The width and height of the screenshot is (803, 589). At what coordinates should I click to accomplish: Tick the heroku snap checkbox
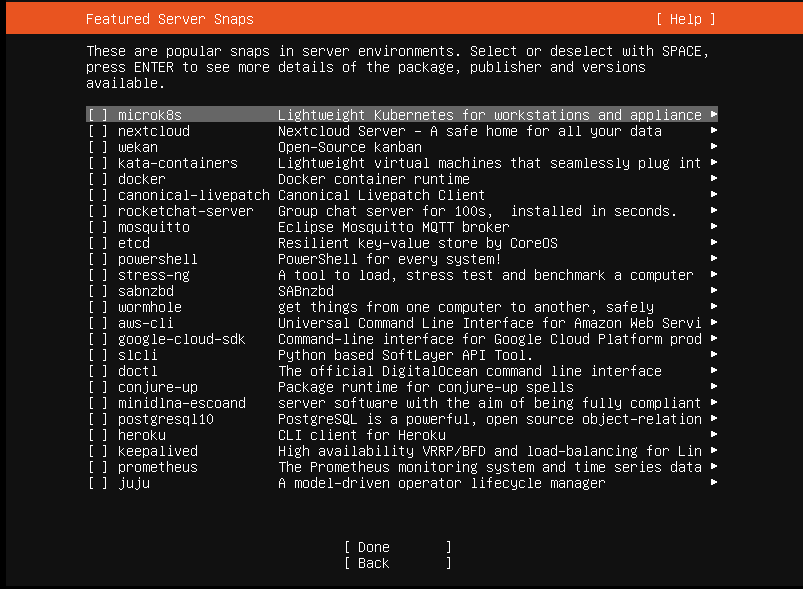tap(98, 435)
